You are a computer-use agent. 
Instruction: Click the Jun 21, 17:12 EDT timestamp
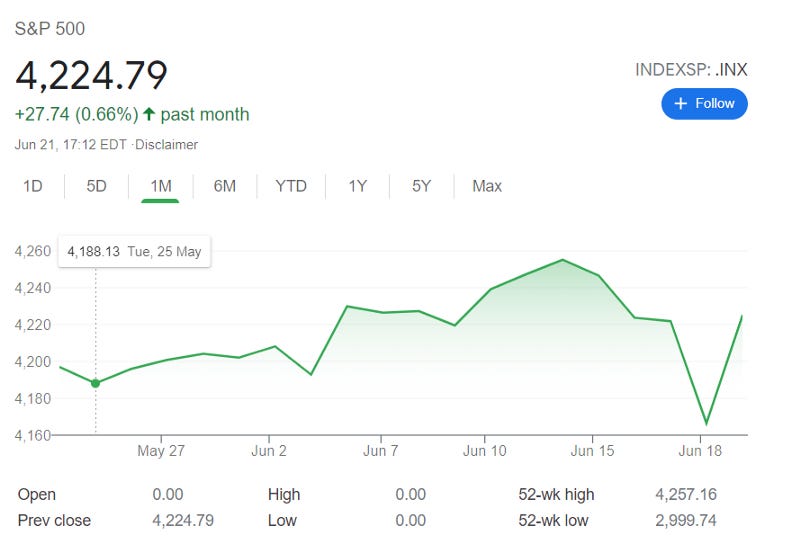(x=70, y=144)
